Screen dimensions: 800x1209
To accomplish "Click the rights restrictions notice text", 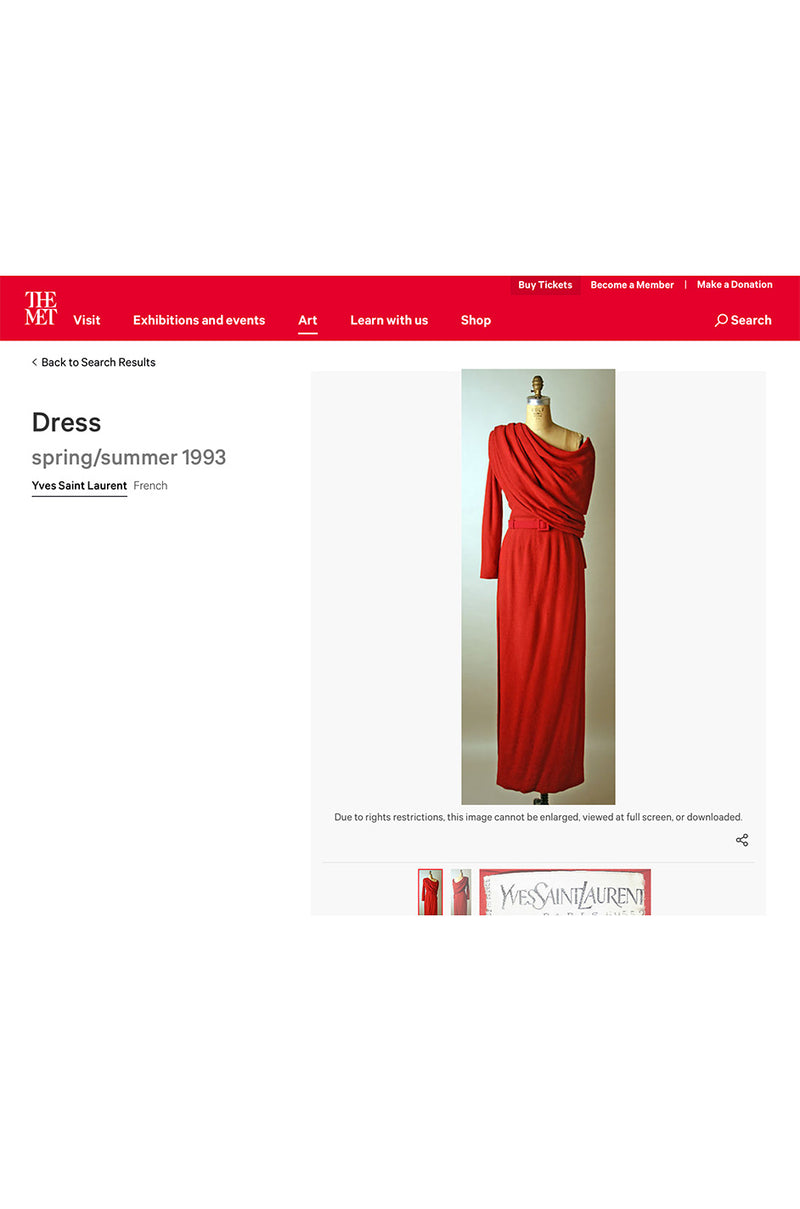I will 538,817.
